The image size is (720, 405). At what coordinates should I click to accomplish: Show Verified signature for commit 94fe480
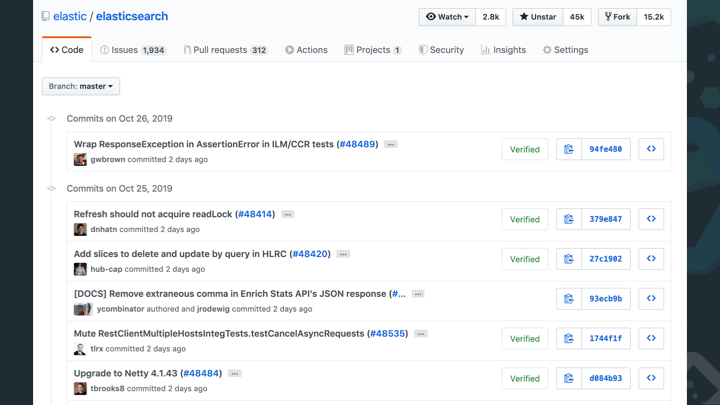tap(525, 149)
